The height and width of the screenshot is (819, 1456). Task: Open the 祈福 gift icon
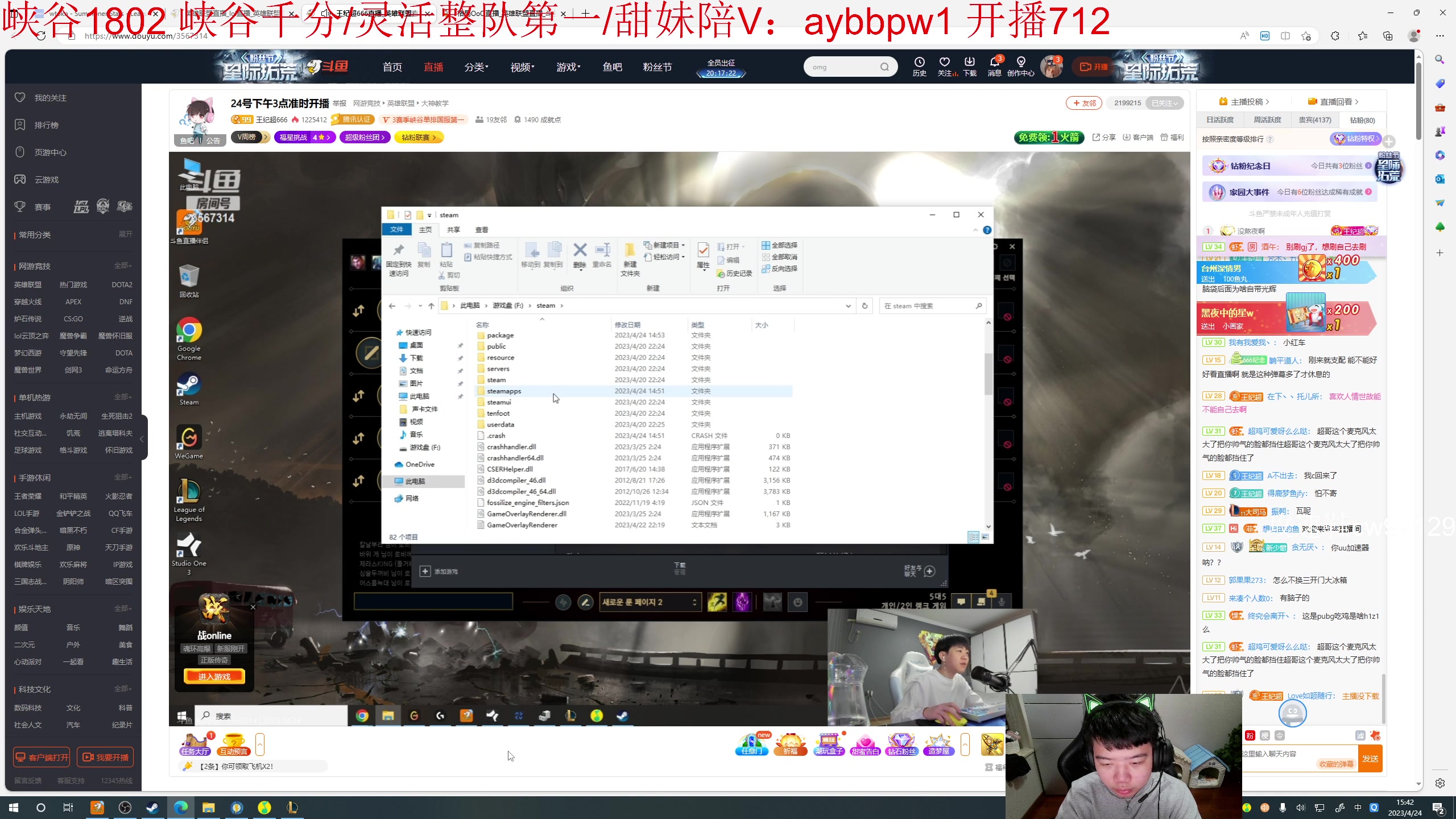point(791,743)
